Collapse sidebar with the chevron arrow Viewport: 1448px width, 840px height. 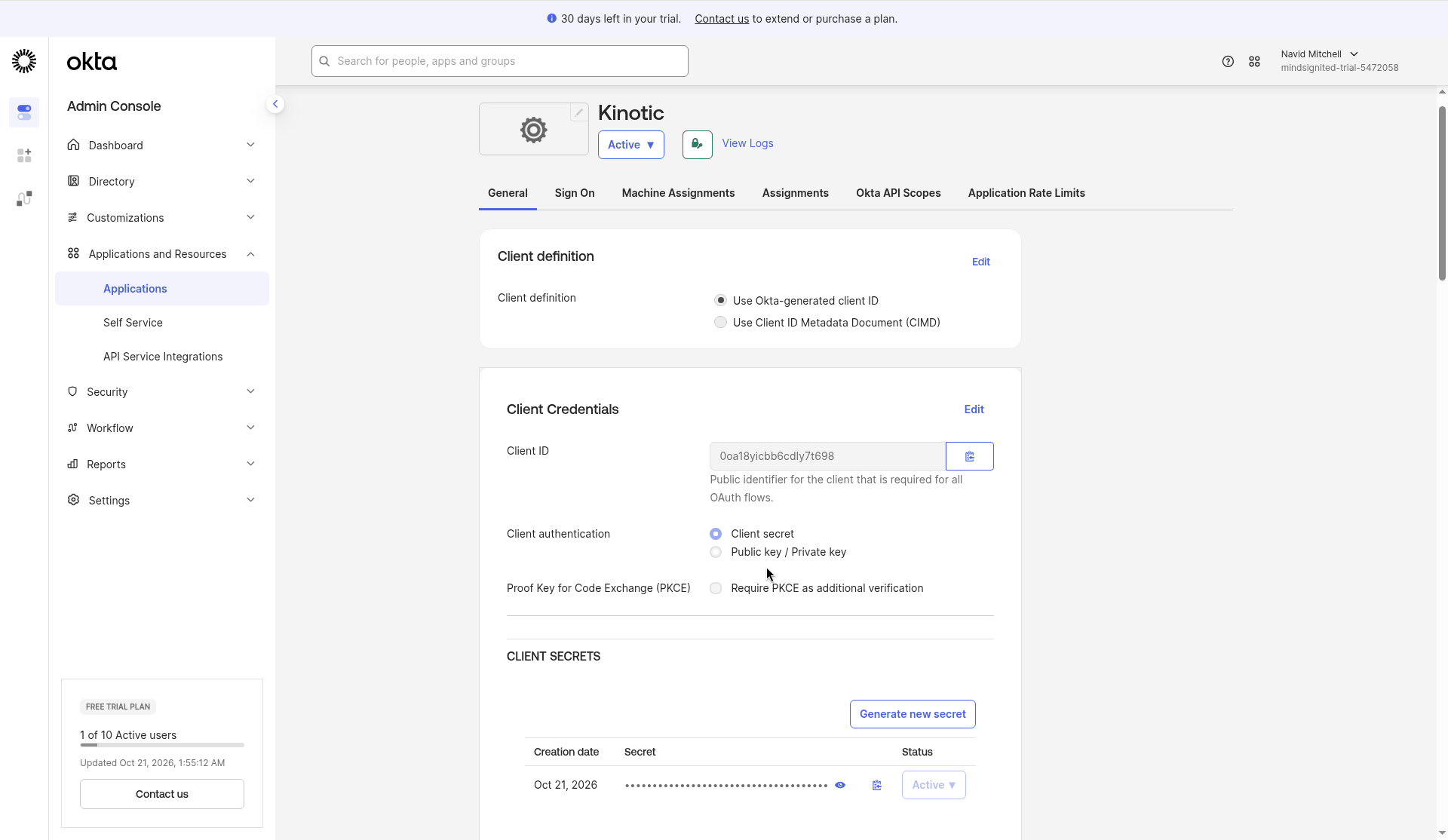click(x=275, y=104)
